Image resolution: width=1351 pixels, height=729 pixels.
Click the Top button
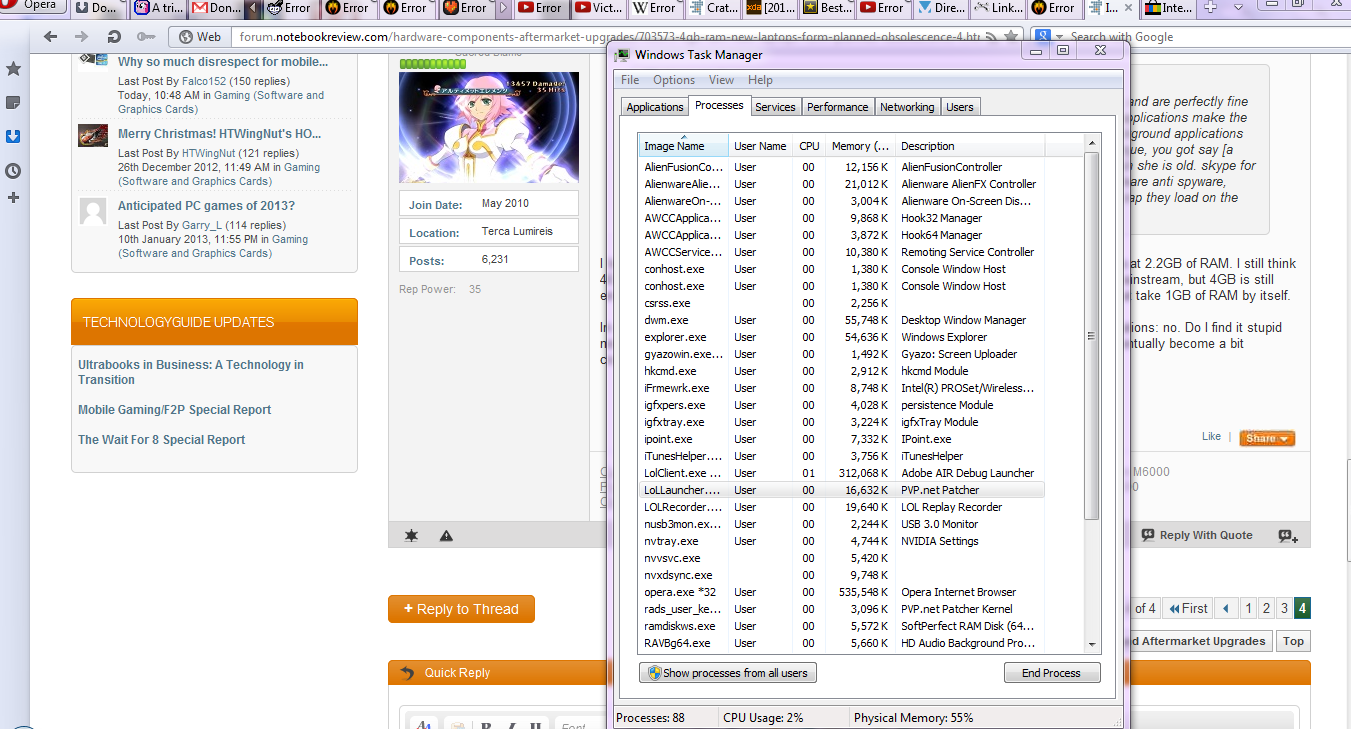coord(1293,641)
